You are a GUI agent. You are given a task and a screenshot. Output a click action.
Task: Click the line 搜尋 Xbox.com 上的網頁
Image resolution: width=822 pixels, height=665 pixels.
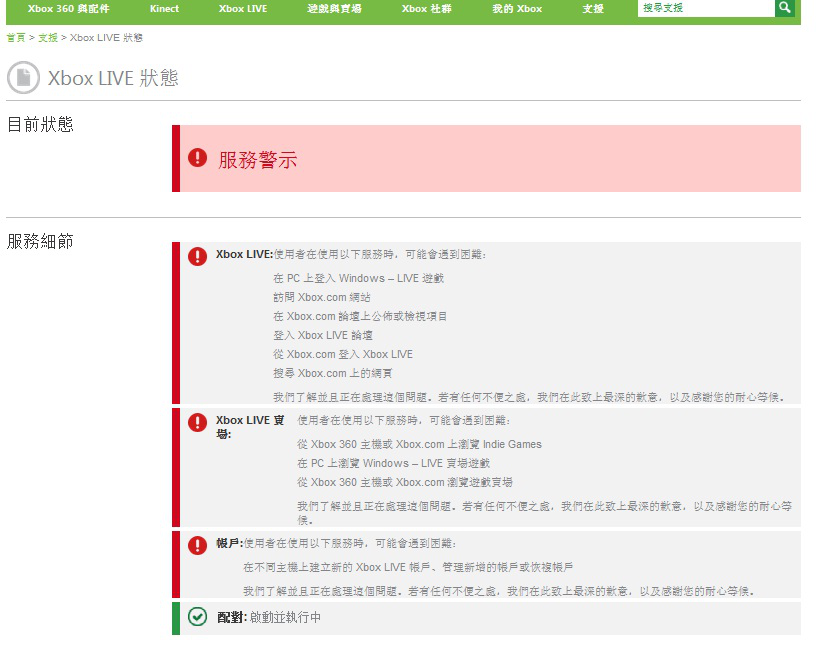click(x=332, y=373)
